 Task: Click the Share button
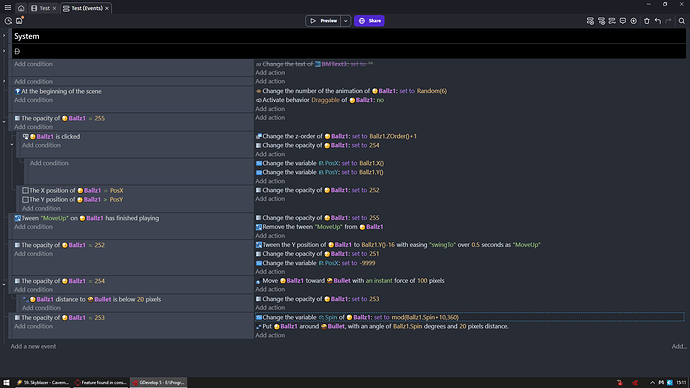tap(369, 21)
